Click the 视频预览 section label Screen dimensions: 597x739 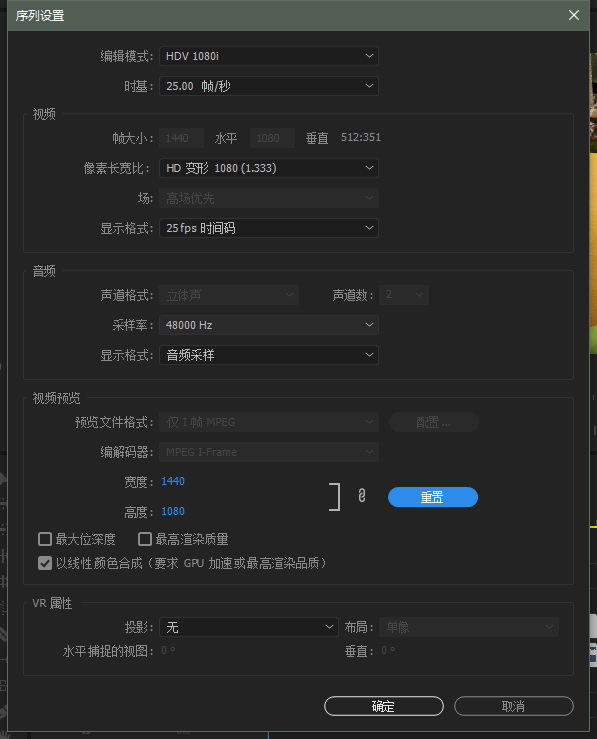(x=56, y=398)
